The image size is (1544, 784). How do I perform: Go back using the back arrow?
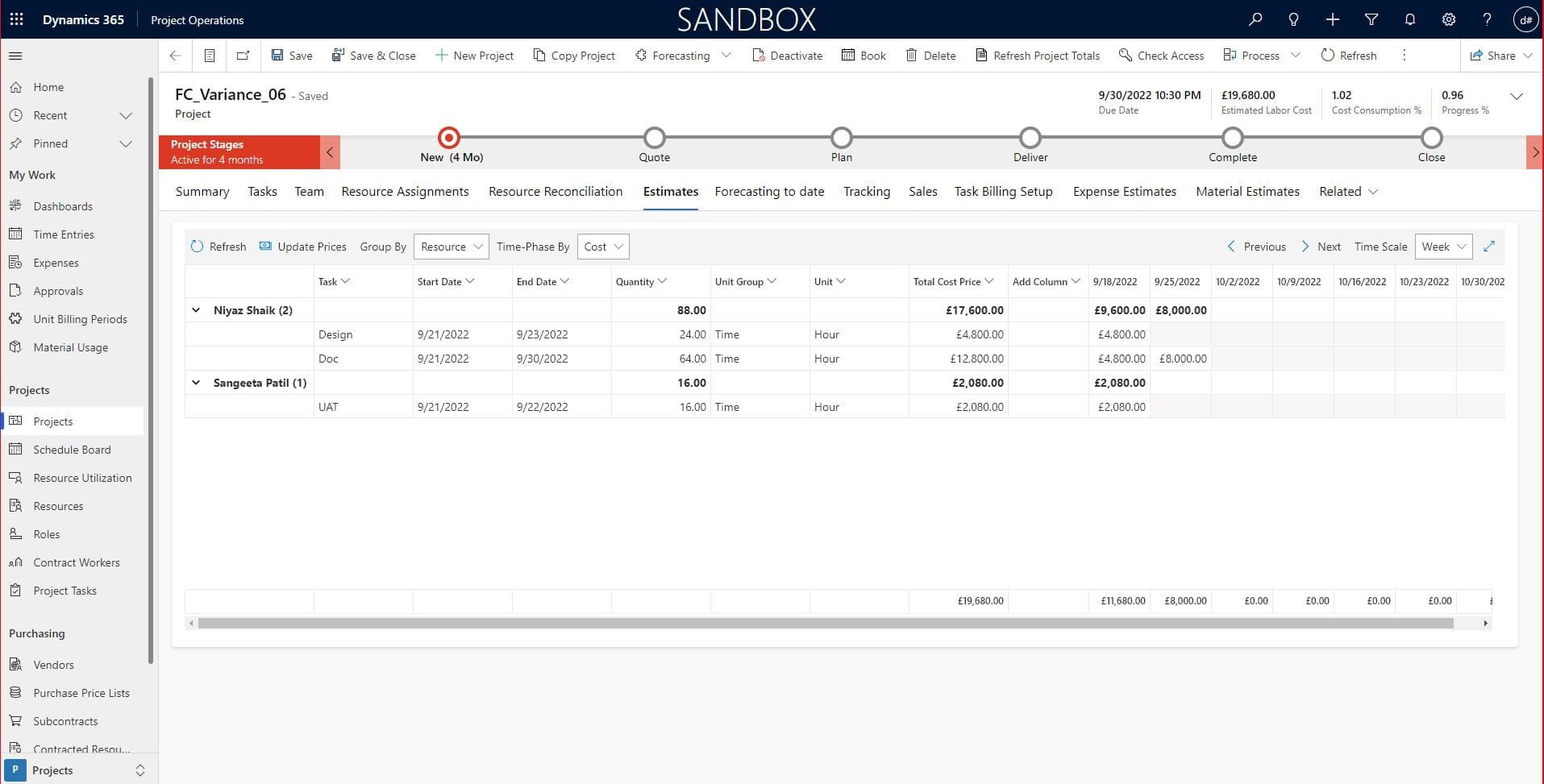click(x=175, y=56)
